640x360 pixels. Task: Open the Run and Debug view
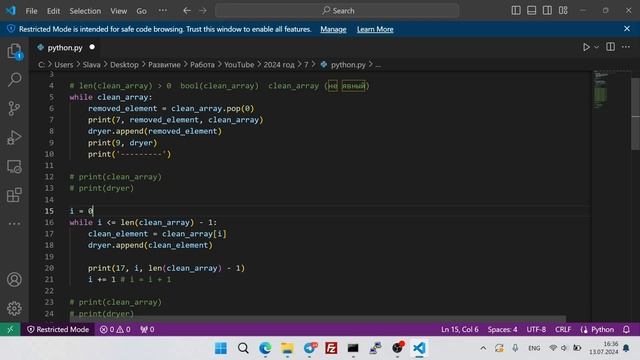pyautogui.click(x=14, y=138)
